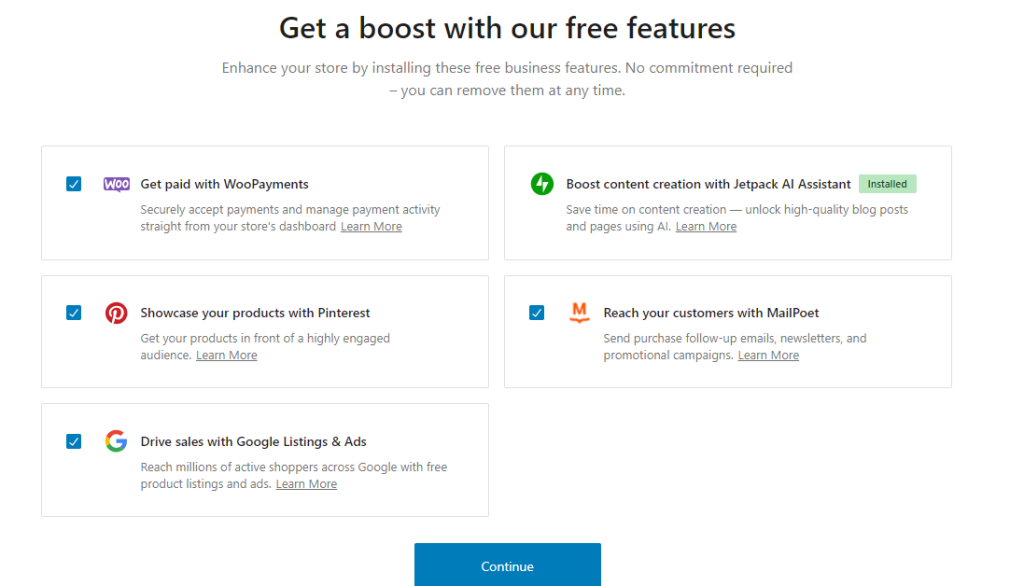The height and width of the screenshot is (586, 1024).
Task: Toggle the Pinterest feature checkbox
Action: 74,313
